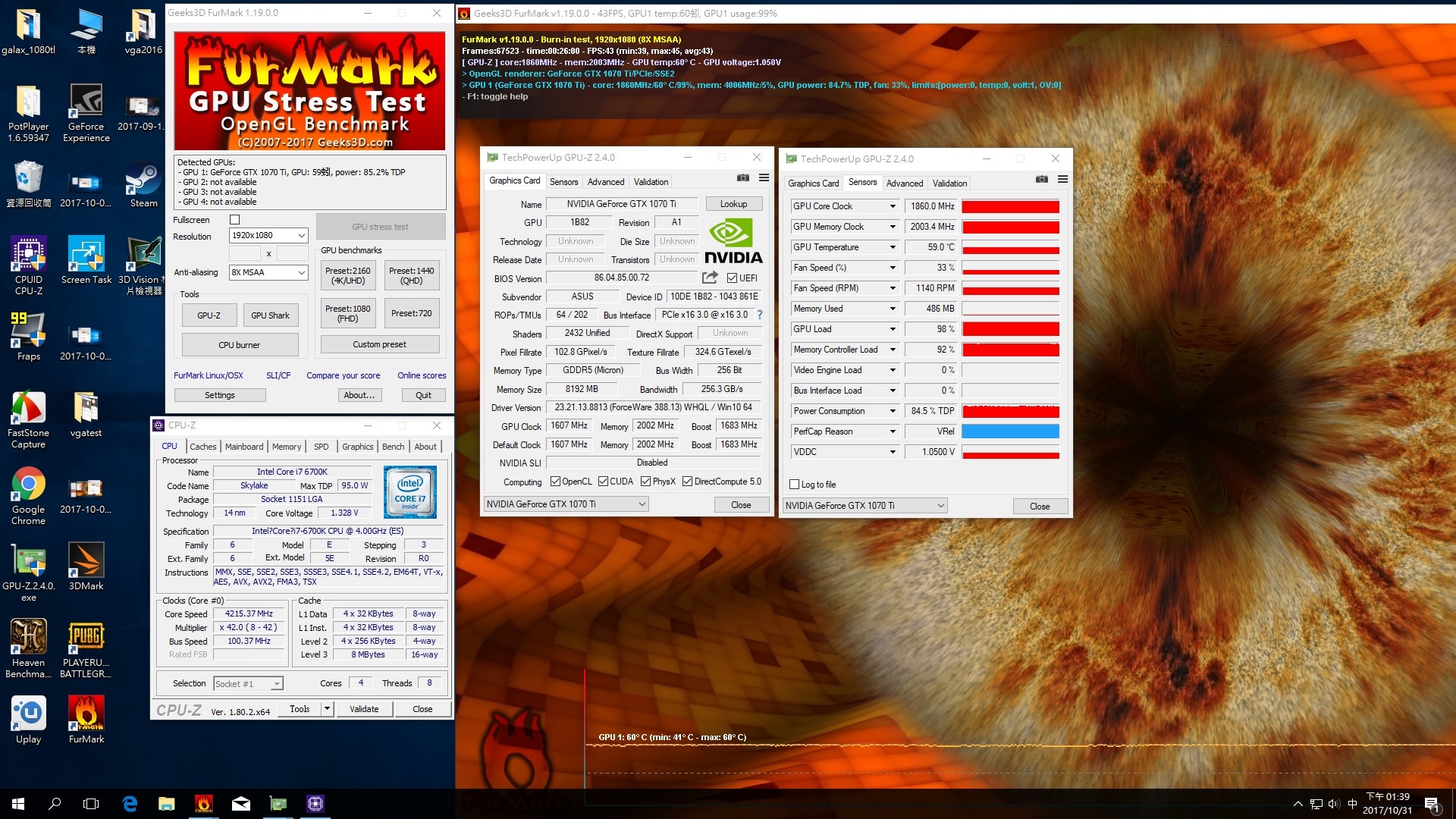Toggle the PhysX computing checkbox
Image resolution: width=1456 pixels, height=819 pixels.
(645, 482)
